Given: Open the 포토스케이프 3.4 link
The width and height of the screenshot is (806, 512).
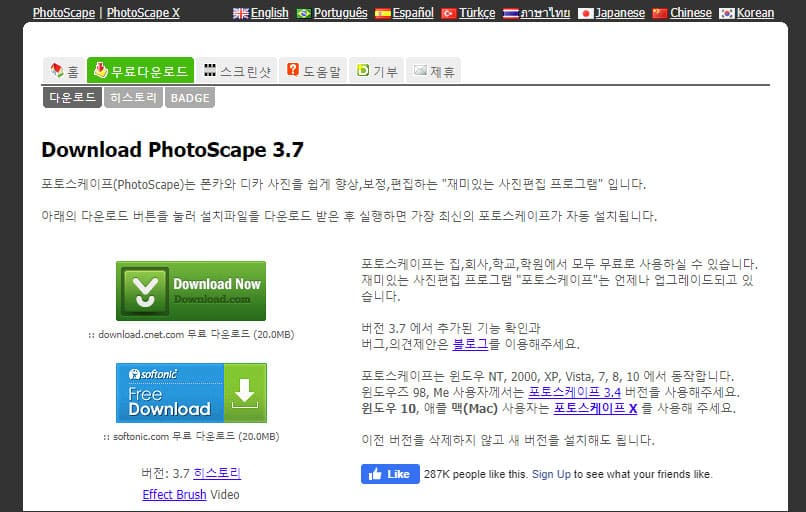Looking at the screenshot, I should tap(575, 392).
